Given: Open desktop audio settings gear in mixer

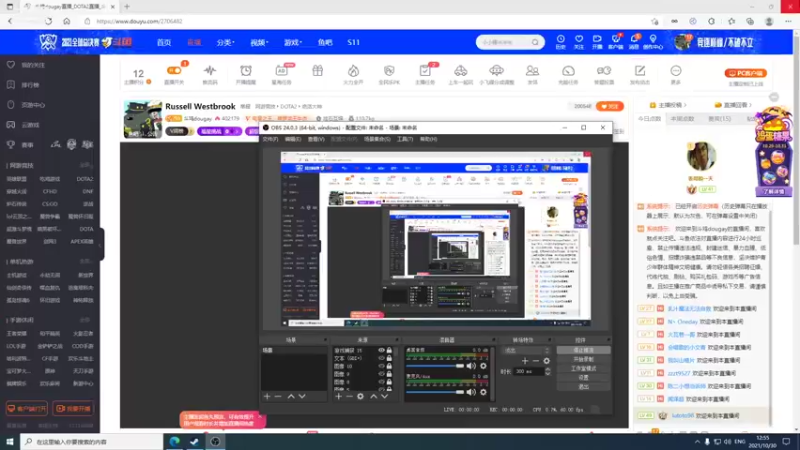Looking at the screenshot, I should (483, 366).
